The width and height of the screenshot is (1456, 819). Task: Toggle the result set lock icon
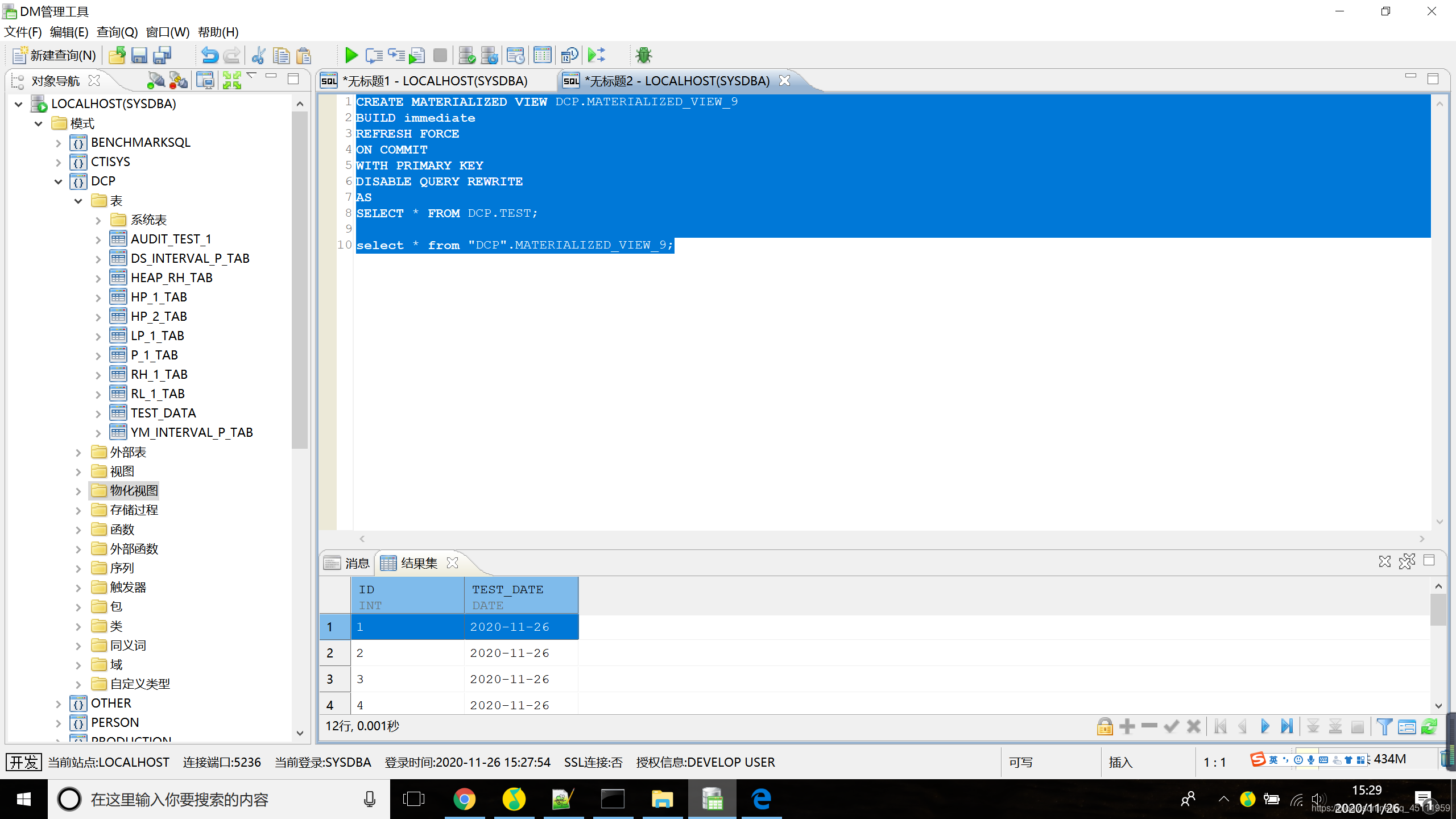[x=1105, y=726]
